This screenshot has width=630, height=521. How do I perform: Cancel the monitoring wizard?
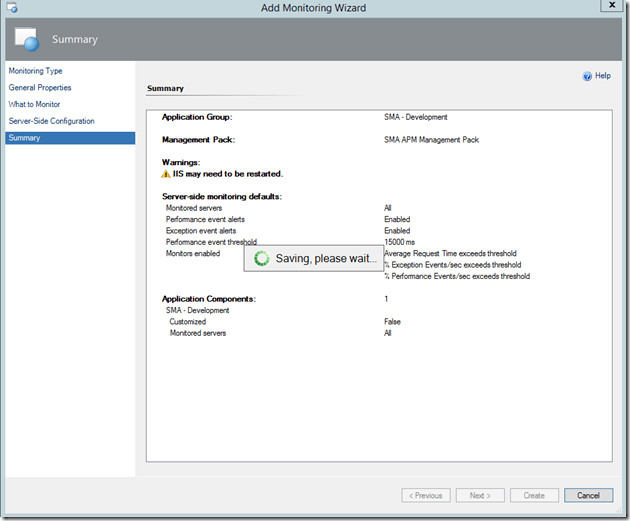coord(588,495)
